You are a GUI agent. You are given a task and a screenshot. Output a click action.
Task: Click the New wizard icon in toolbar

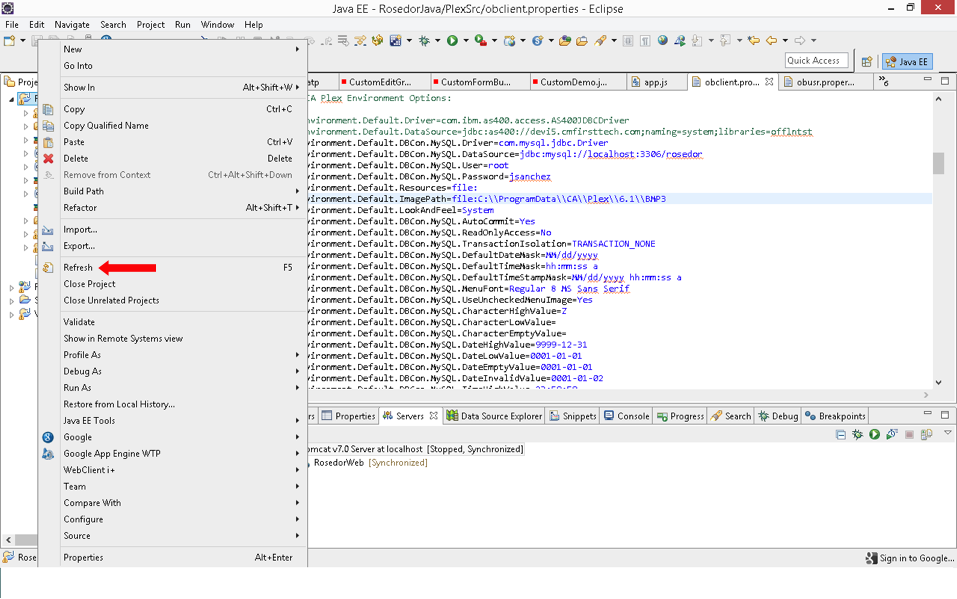(x=9, y=41)
